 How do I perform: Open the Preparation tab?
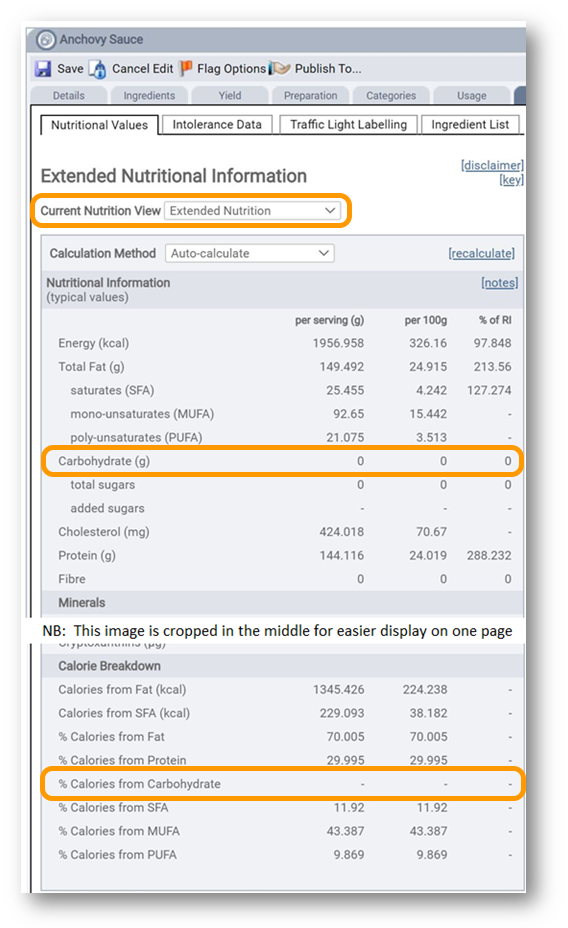(311, 95)
